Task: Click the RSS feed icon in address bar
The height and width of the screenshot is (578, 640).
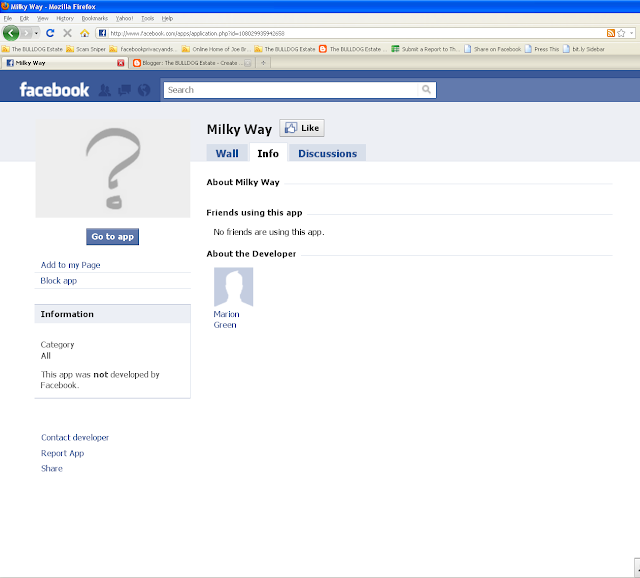Action: pyautogui.click(x=611, y=33)
